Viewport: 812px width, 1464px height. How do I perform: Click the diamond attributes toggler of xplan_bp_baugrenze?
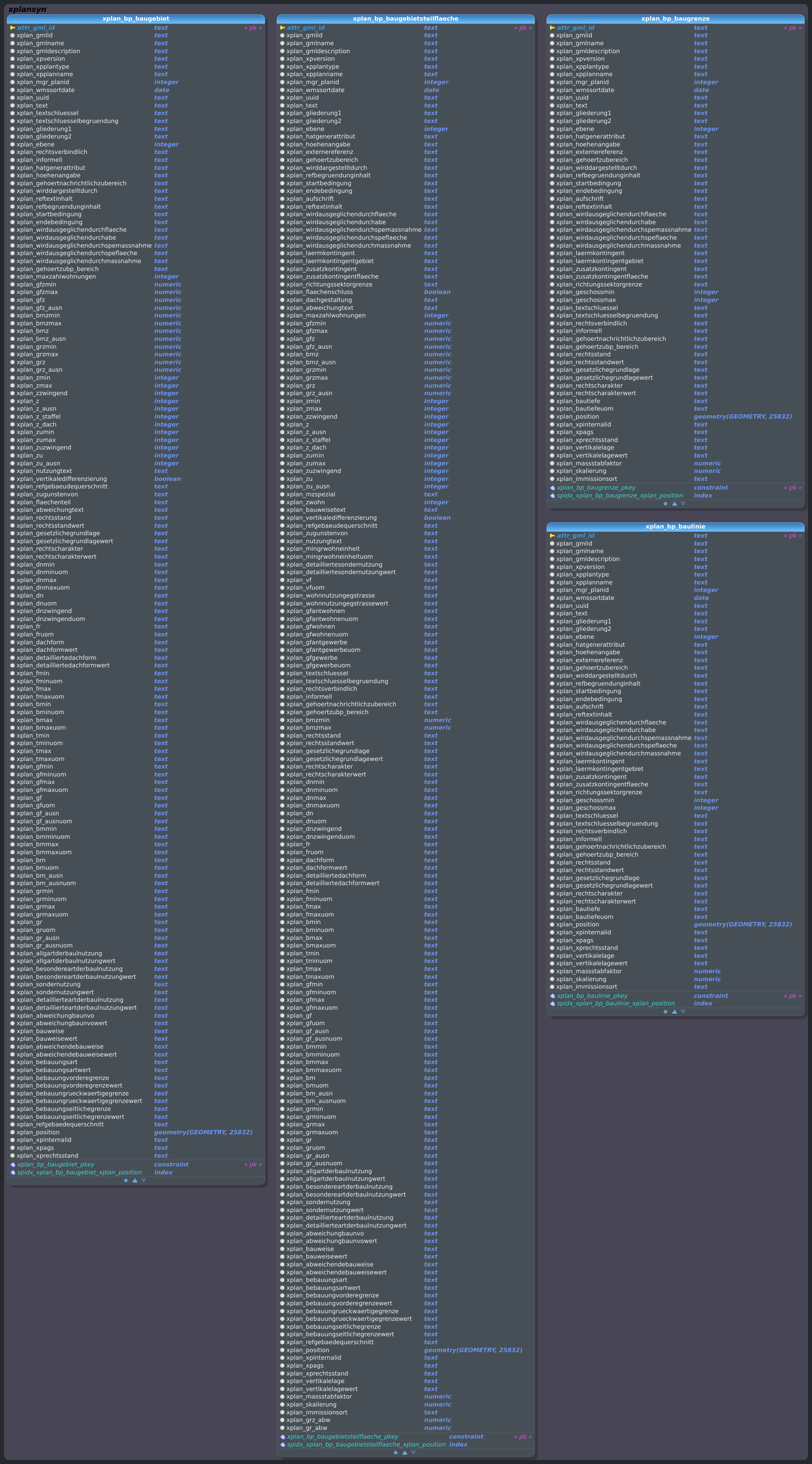pos(665,503)
